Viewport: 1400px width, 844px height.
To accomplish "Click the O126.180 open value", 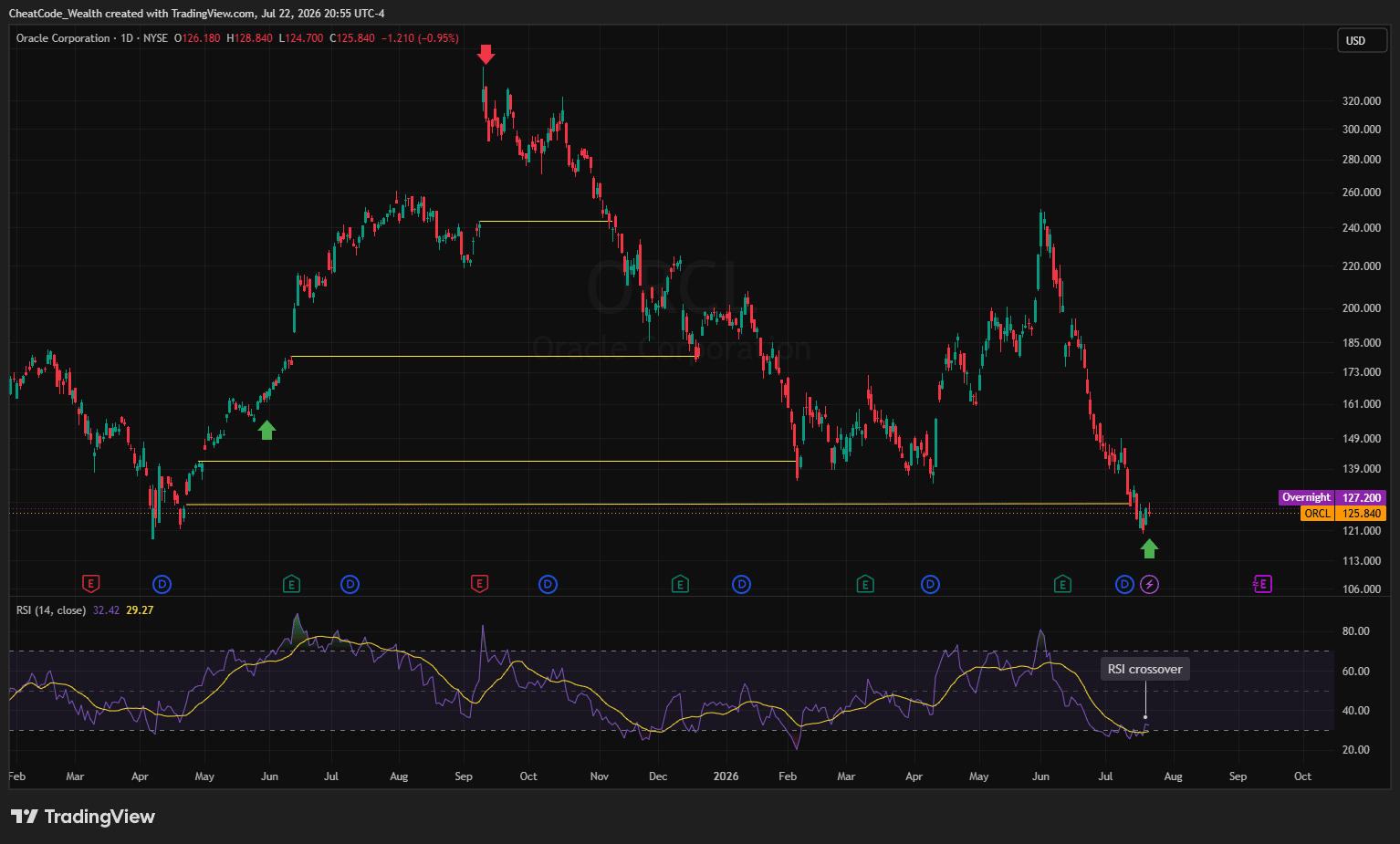I will pos(198,38).
